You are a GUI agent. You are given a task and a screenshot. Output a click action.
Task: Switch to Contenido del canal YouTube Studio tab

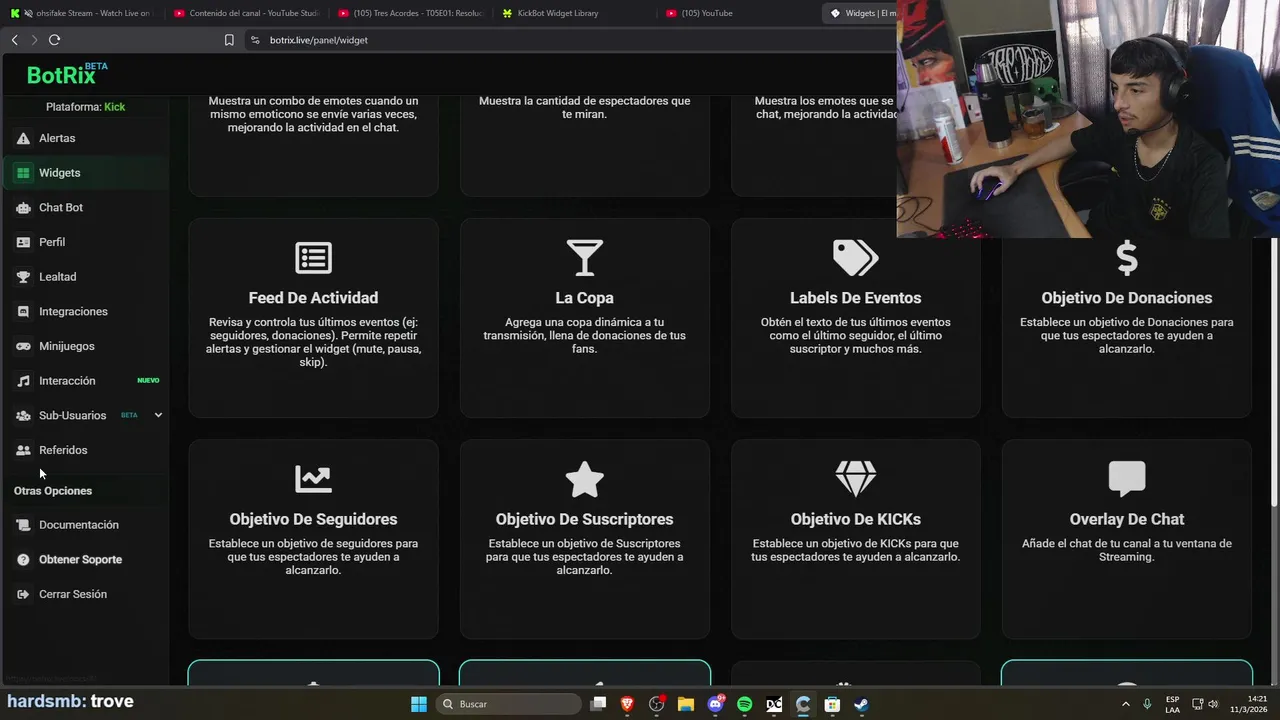coord(247,13)
